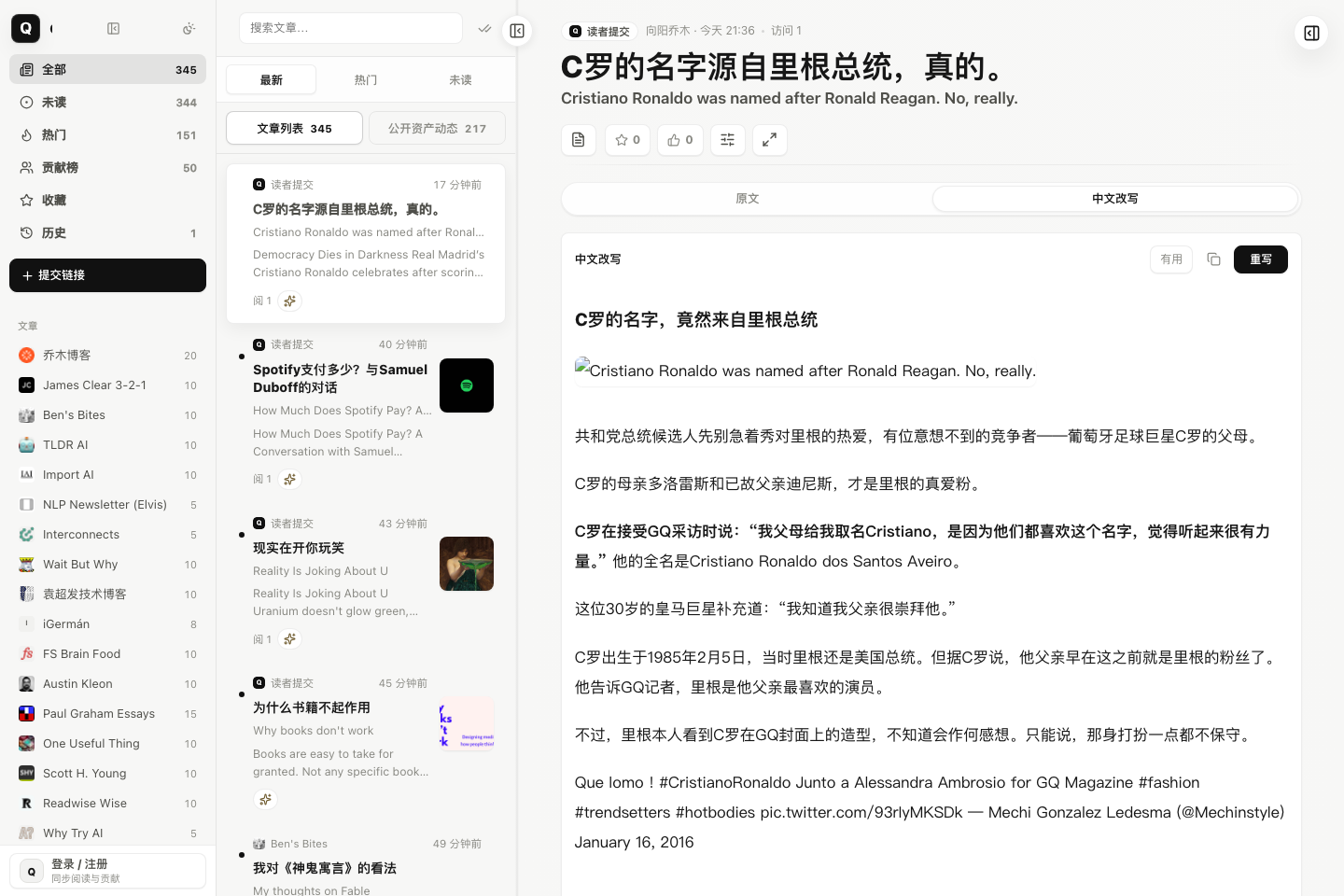This screenshot has height=896, width=1344.
Task: Open the 乔木博客 feed
Action: [x=107, y=356]
